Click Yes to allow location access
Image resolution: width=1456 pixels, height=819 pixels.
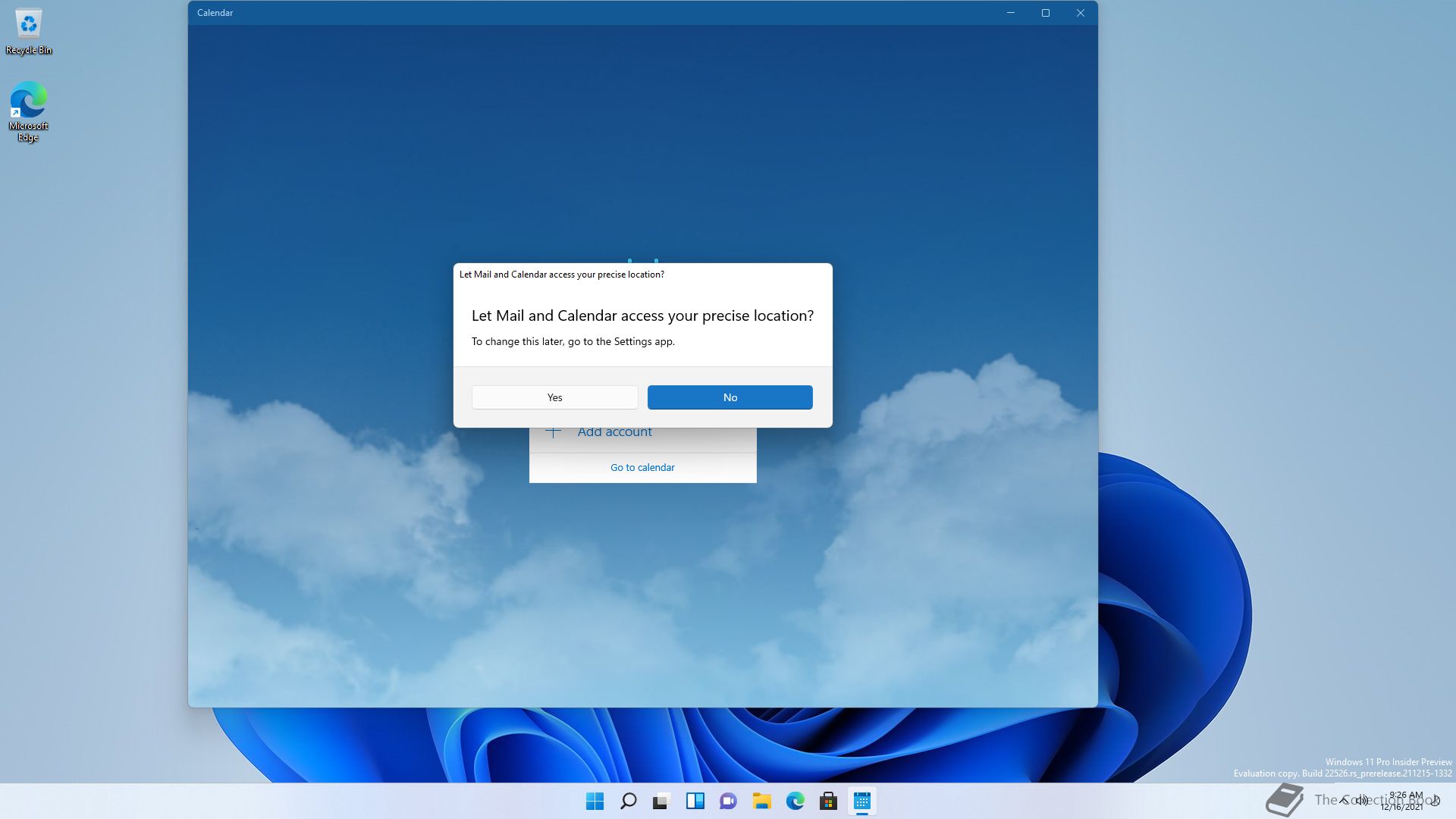point(554,397)
